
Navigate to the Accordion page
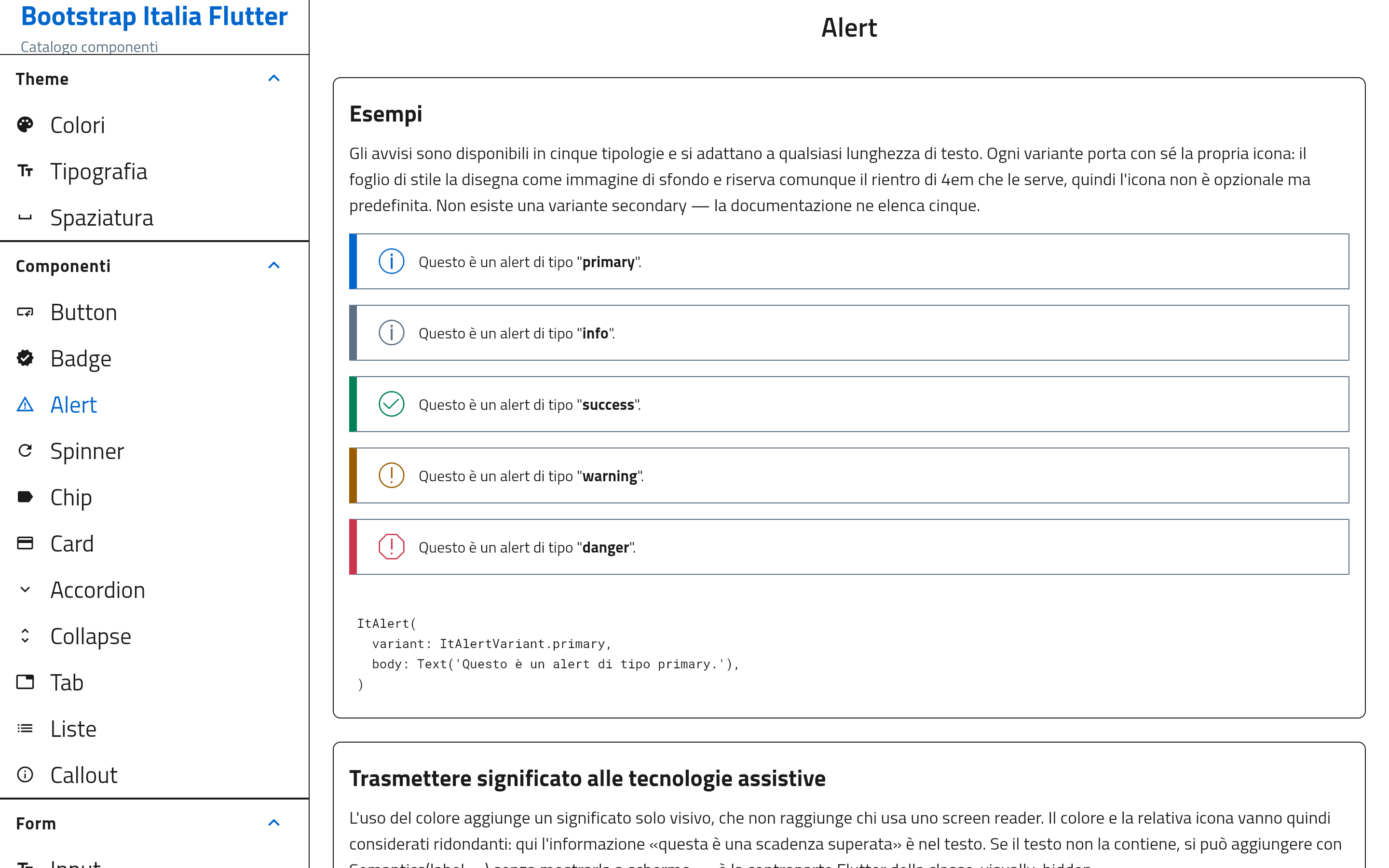pyautogui.click(x=154, y=590)
